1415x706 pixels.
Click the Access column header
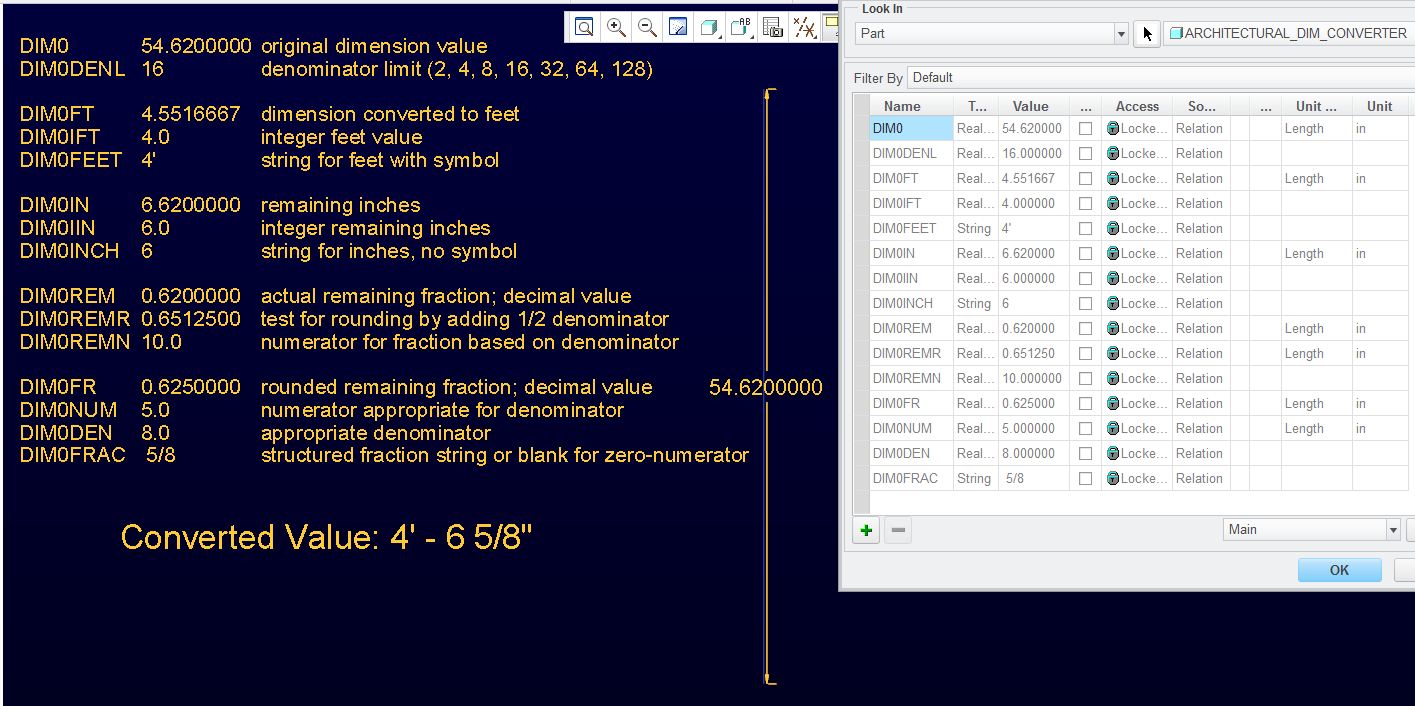[x=1137, y=106]
